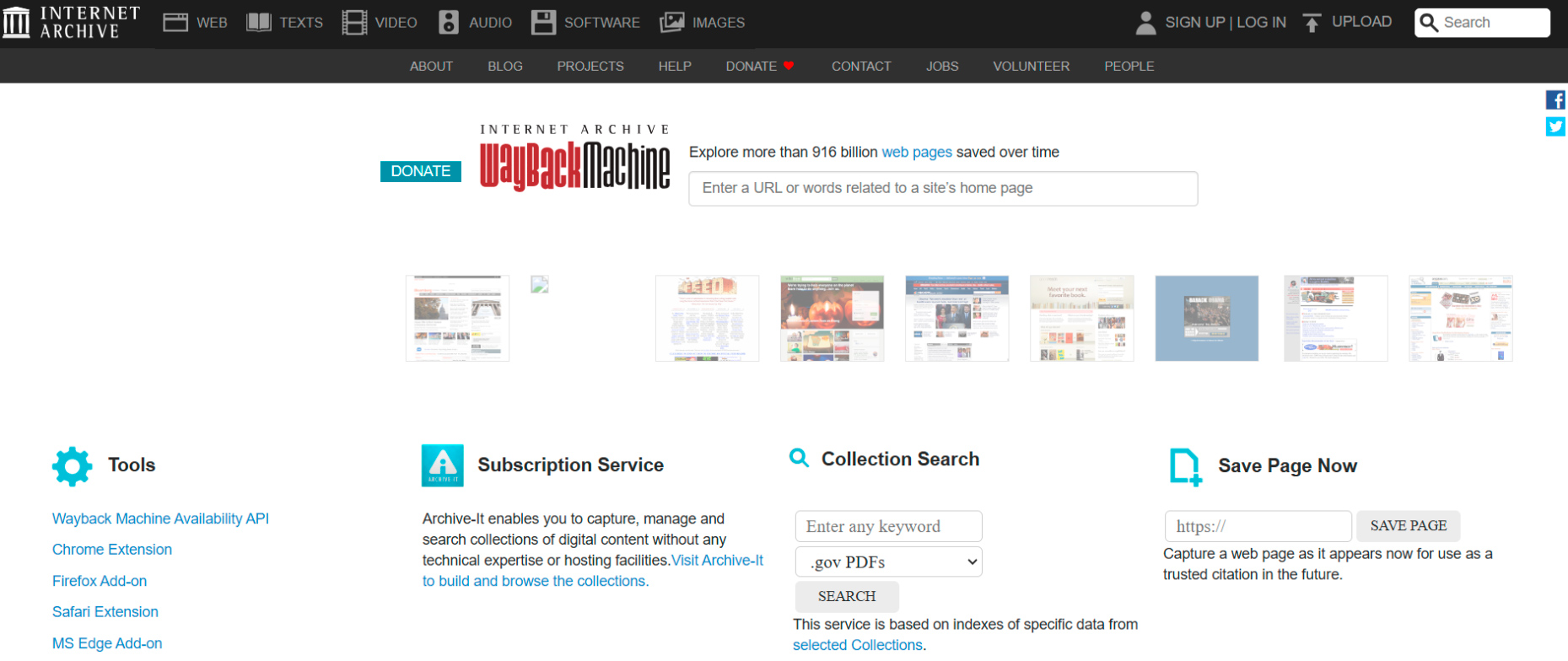Click the user account person icon
Viewport: 1568px width, 661px height.
[x=1145, y=23]
